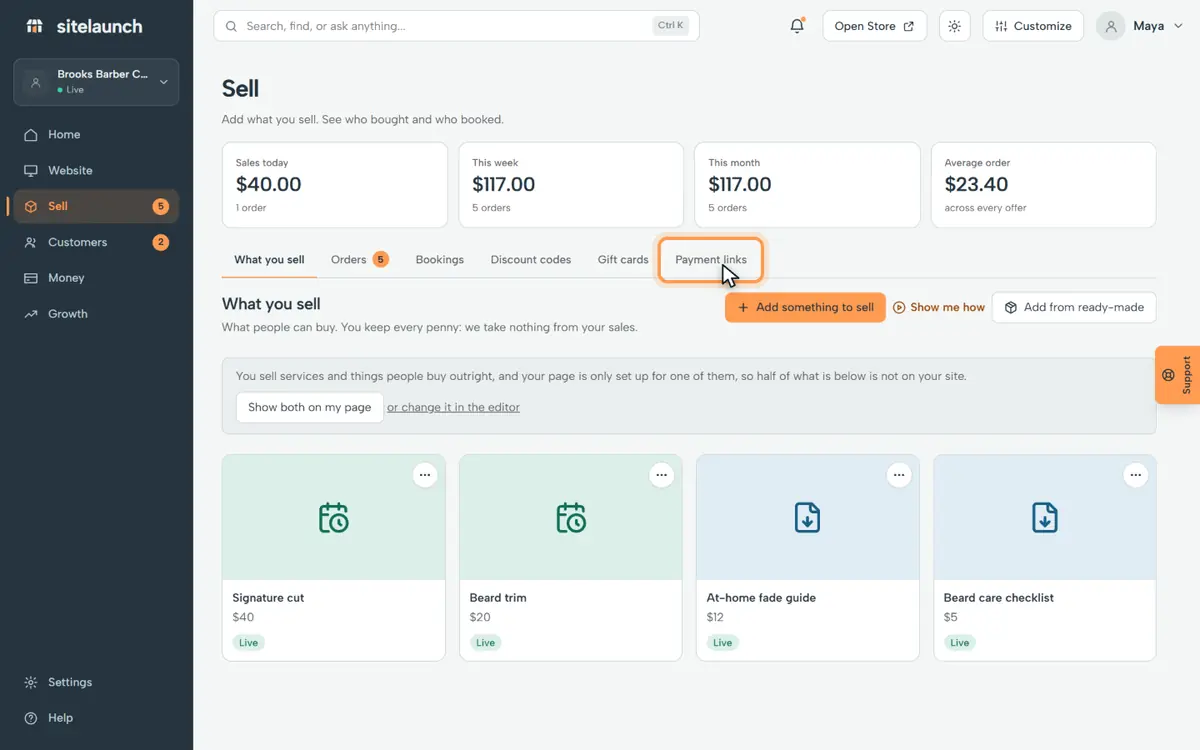
Task: Click the play icon beside Show me how
Action: click(899, 307)
